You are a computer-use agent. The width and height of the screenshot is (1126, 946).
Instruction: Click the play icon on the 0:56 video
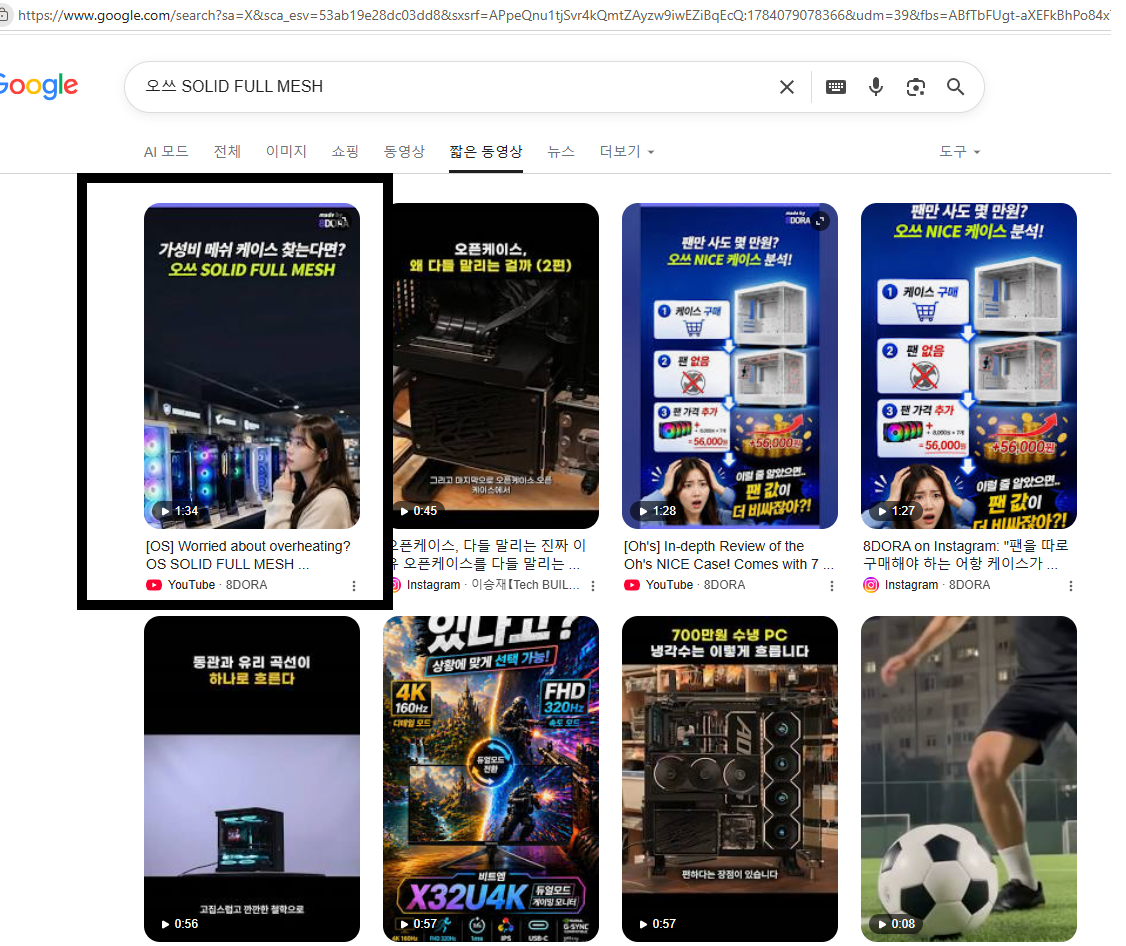tap(165, 924)
